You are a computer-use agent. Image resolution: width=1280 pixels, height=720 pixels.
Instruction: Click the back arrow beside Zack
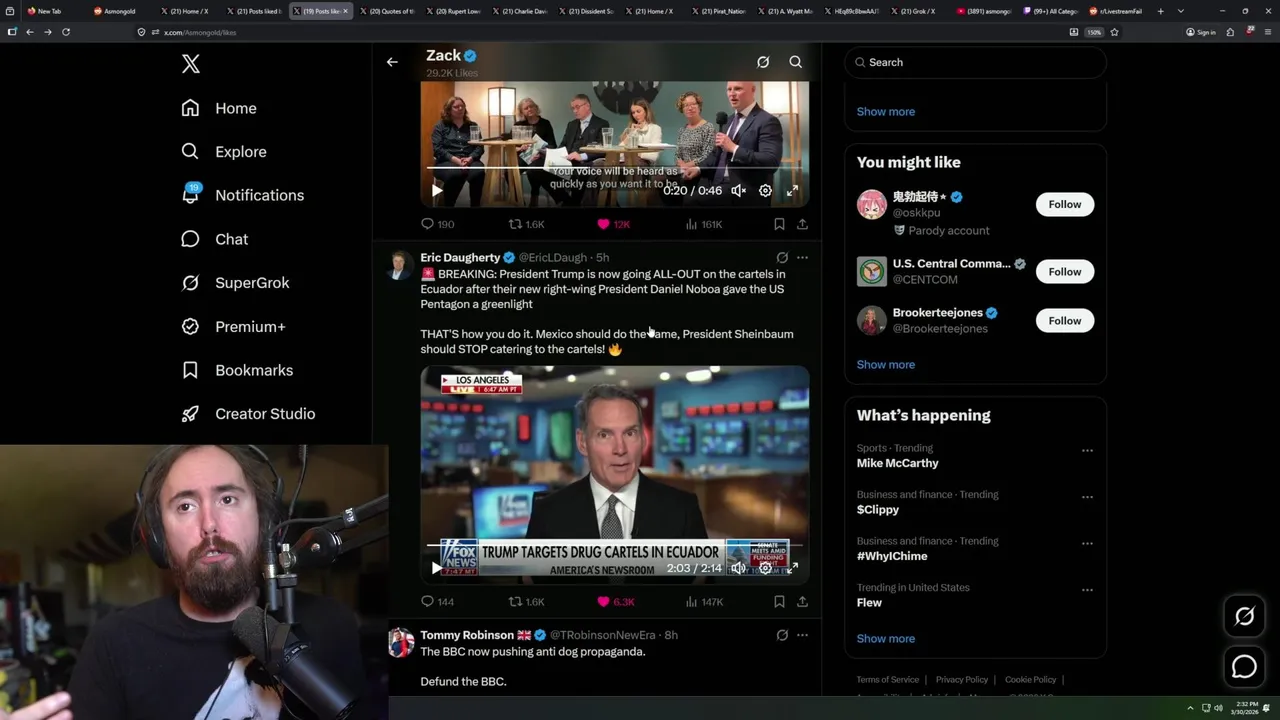click(x=392, y=62)
